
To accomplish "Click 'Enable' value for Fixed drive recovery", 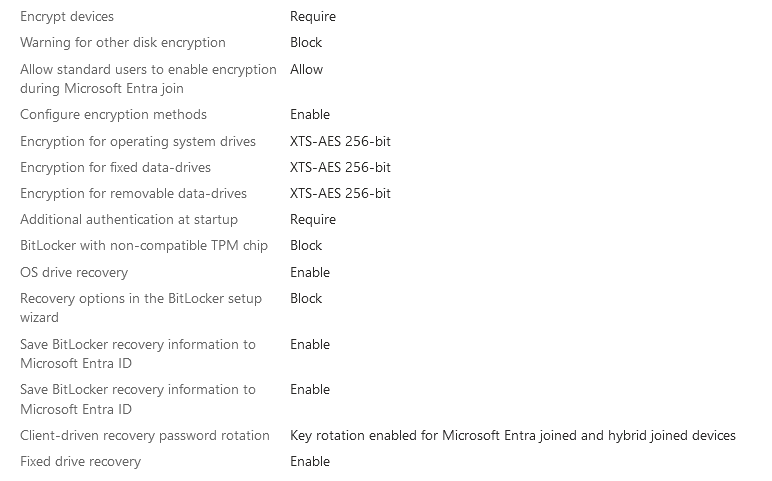I will [x=310, y=462].
